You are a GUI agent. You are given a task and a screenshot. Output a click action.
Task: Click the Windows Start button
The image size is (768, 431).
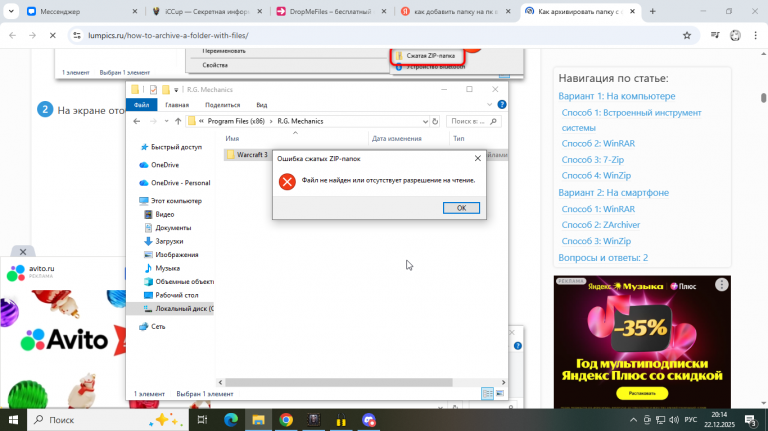(x=13, y=420)
